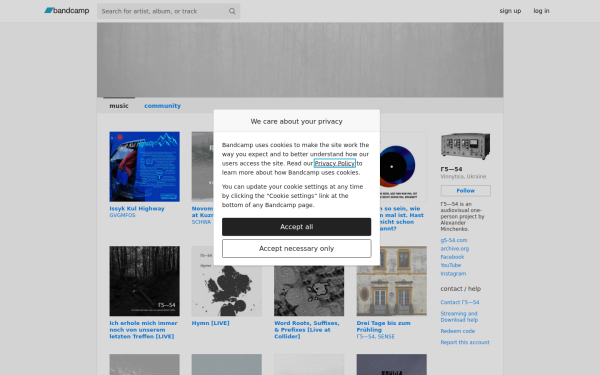This screenshot has height=375, width=600.
Task: Open the YouTube link
Action: click(450, 265)
